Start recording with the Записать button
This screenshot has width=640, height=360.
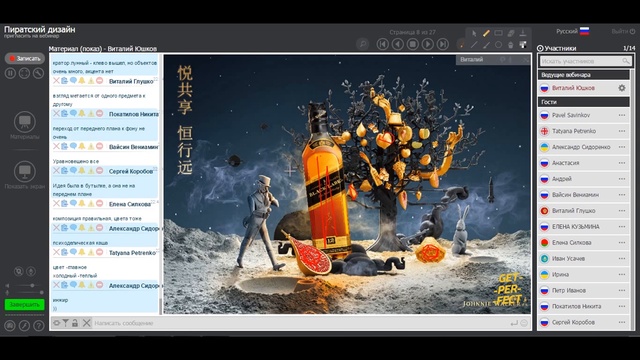[25, 58]
